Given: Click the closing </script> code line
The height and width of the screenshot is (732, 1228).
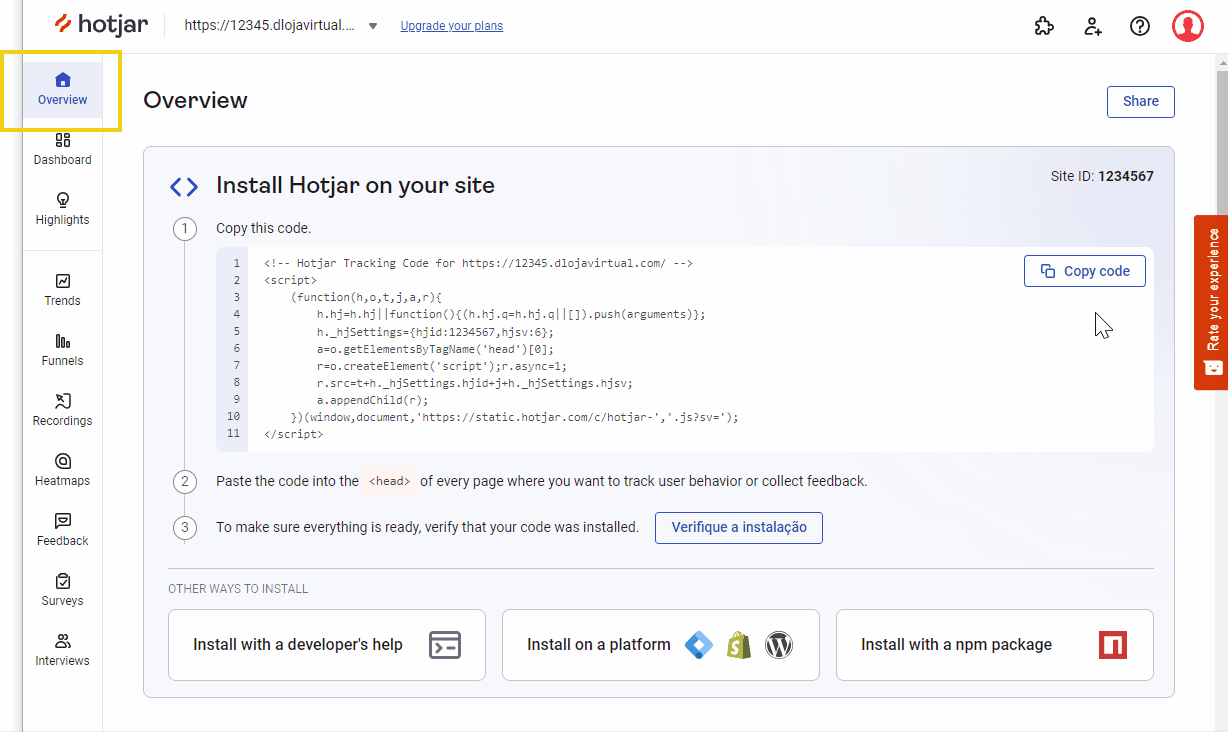Looking at the screenshot, I should [x=294, y=434].
